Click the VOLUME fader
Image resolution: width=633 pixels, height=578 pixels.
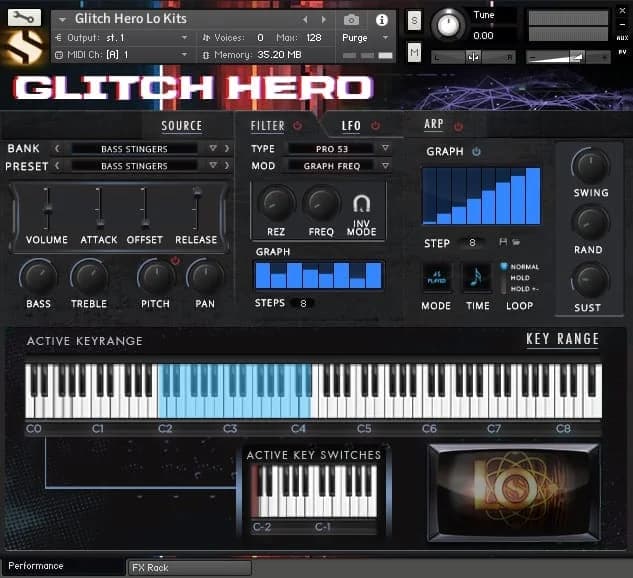point(47,209)
